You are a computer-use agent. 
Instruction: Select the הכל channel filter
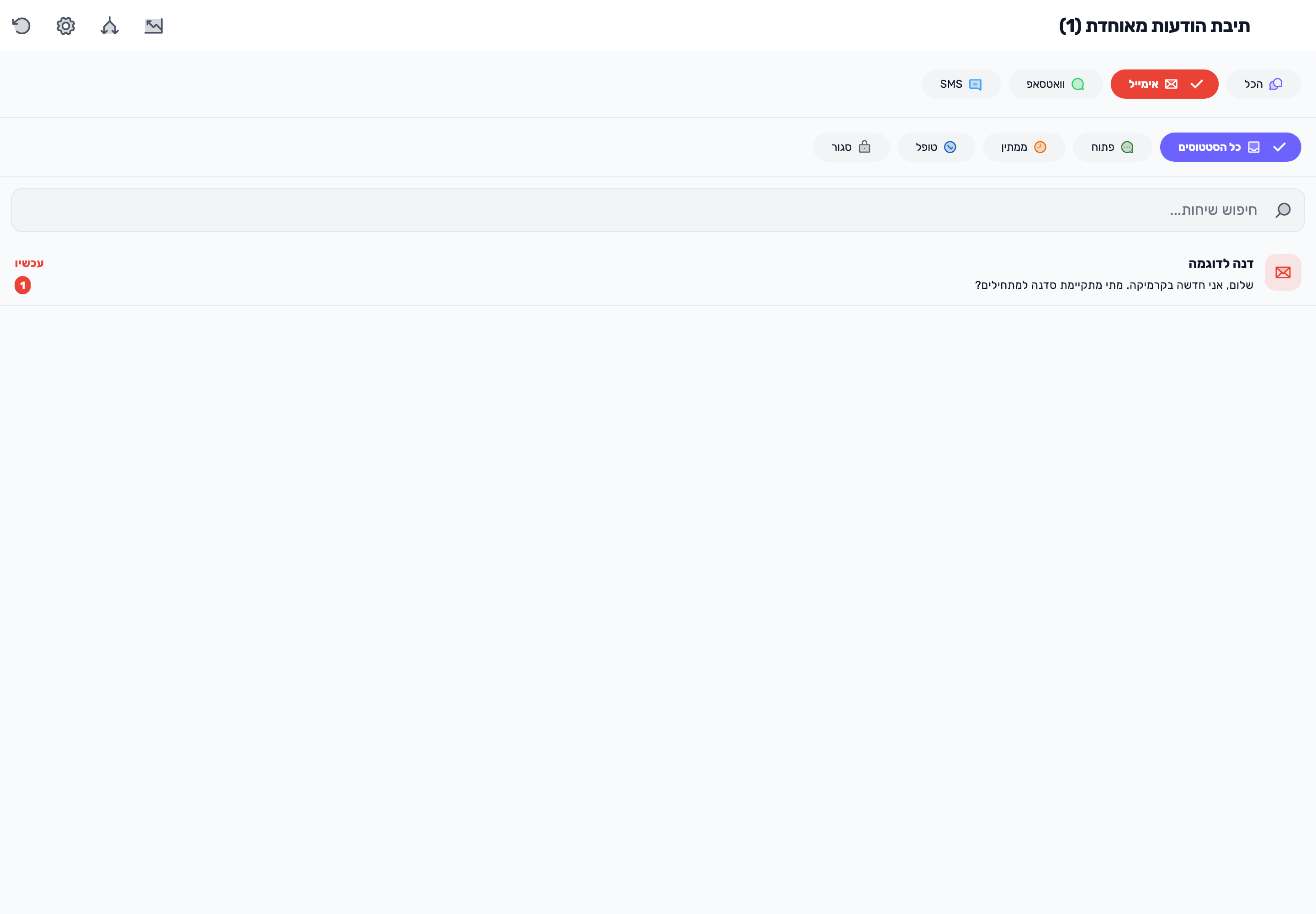(x=1263, y=84)
